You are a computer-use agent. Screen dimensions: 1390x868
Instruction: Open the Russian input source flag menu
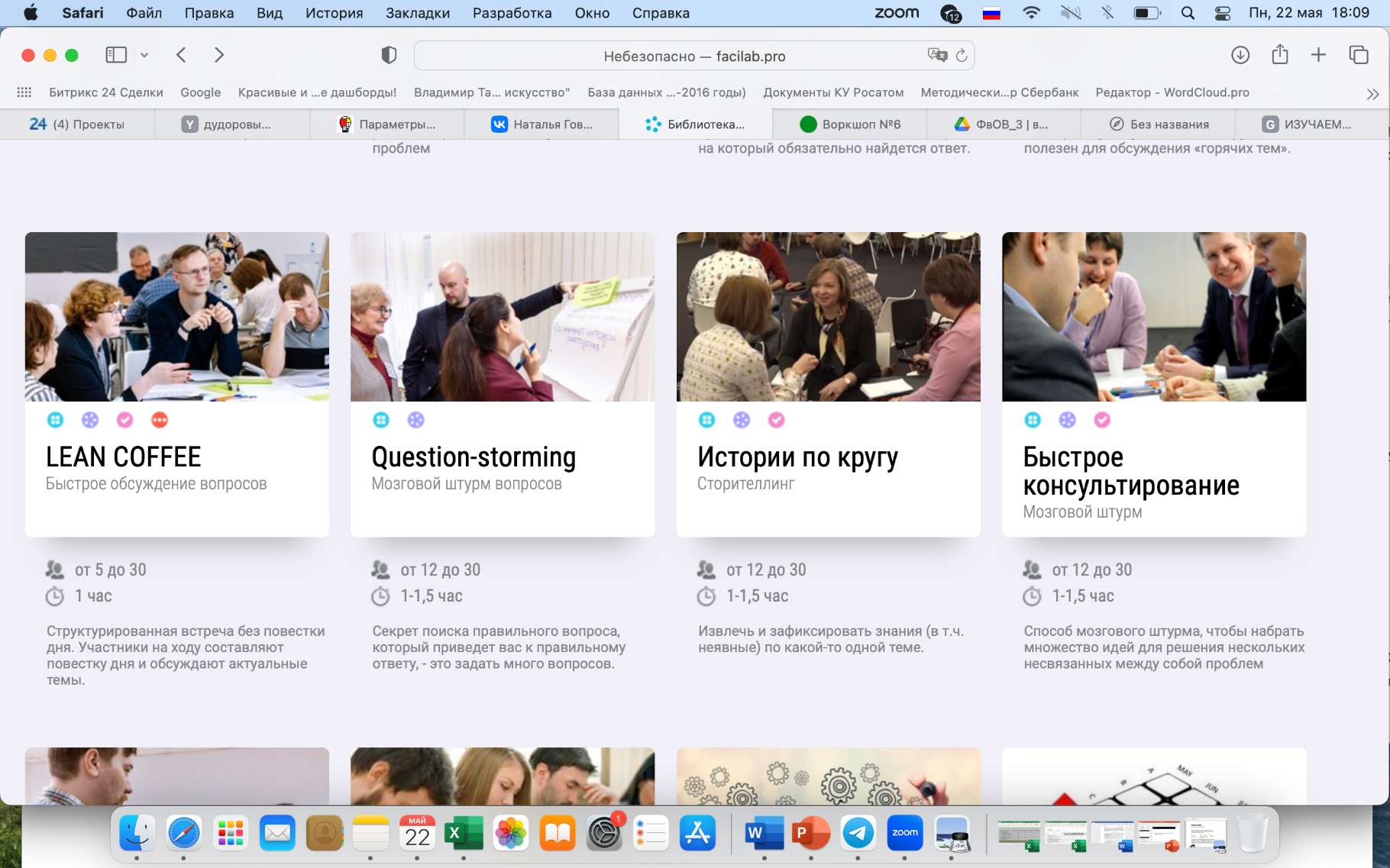coord(991,13)
